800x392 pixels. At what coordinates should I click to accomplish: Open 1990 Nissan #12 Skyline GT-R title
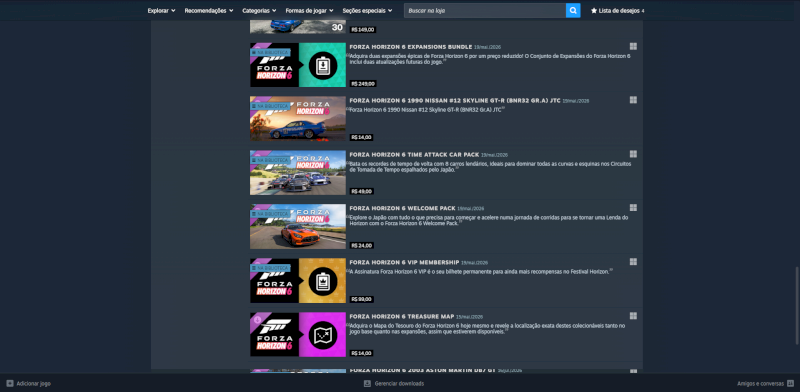pos(455,101)
